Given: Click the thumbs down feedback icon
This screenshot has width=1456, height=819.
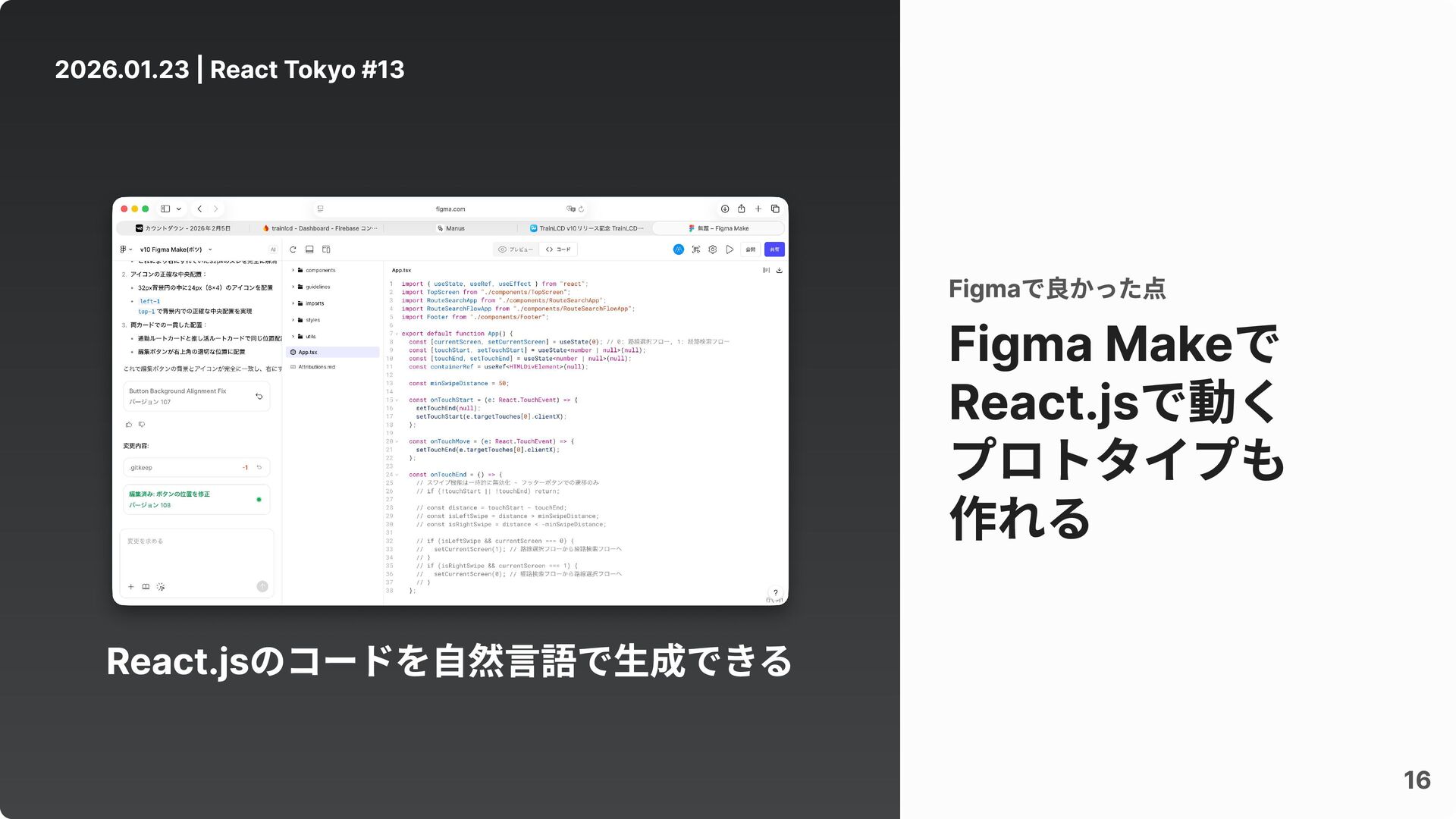Looking at the screenshot, I should click(142, 425).
